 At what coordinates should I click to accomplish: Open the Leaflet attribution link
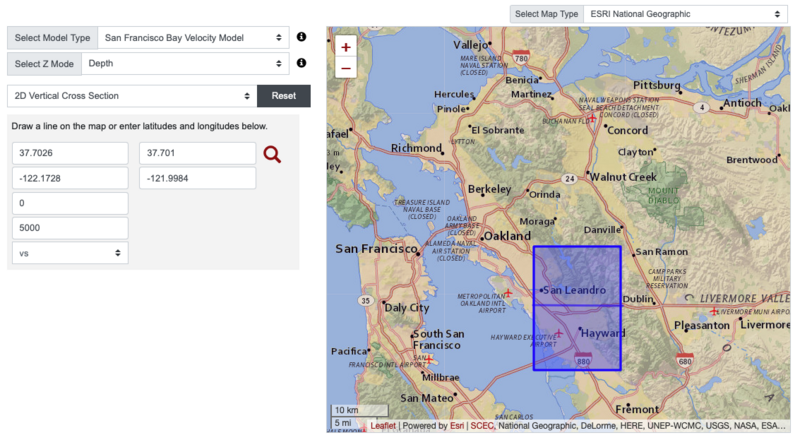(x=383, y=426)
